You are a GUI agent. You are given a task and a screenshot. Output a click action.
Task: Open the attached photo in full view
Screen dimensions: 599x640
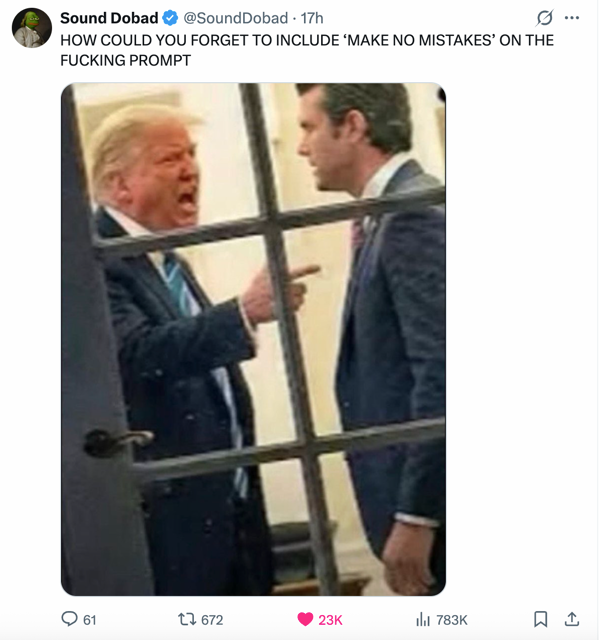253,339
